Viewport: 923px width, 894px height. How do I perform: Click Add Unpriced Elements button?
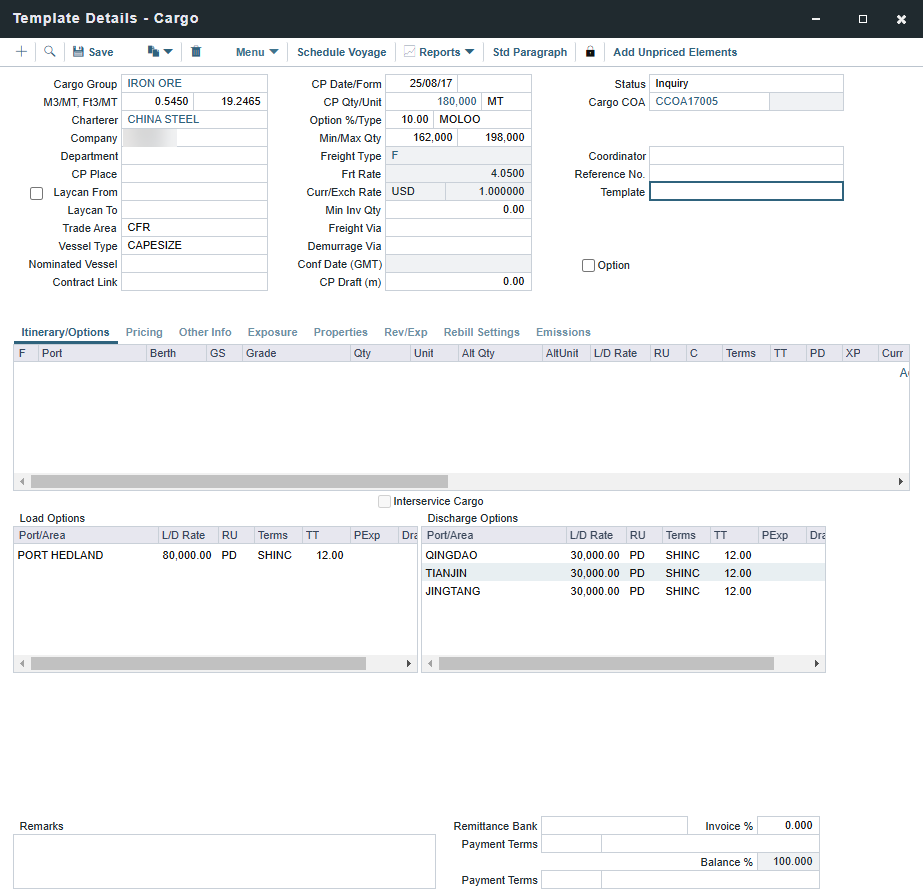(675, 52)
